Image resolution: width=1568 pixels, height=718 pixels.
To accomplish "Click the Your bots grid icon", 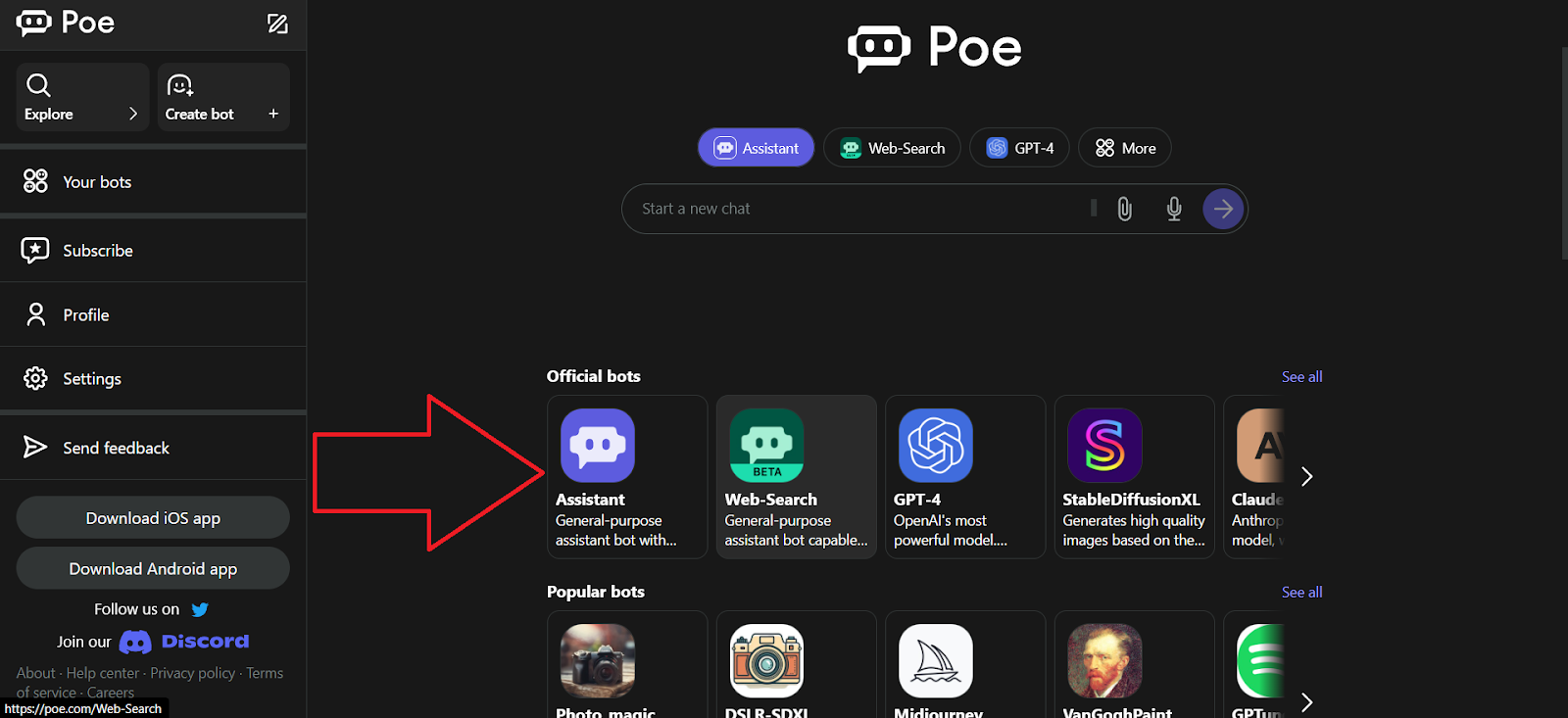I will [x=35, y=181].
